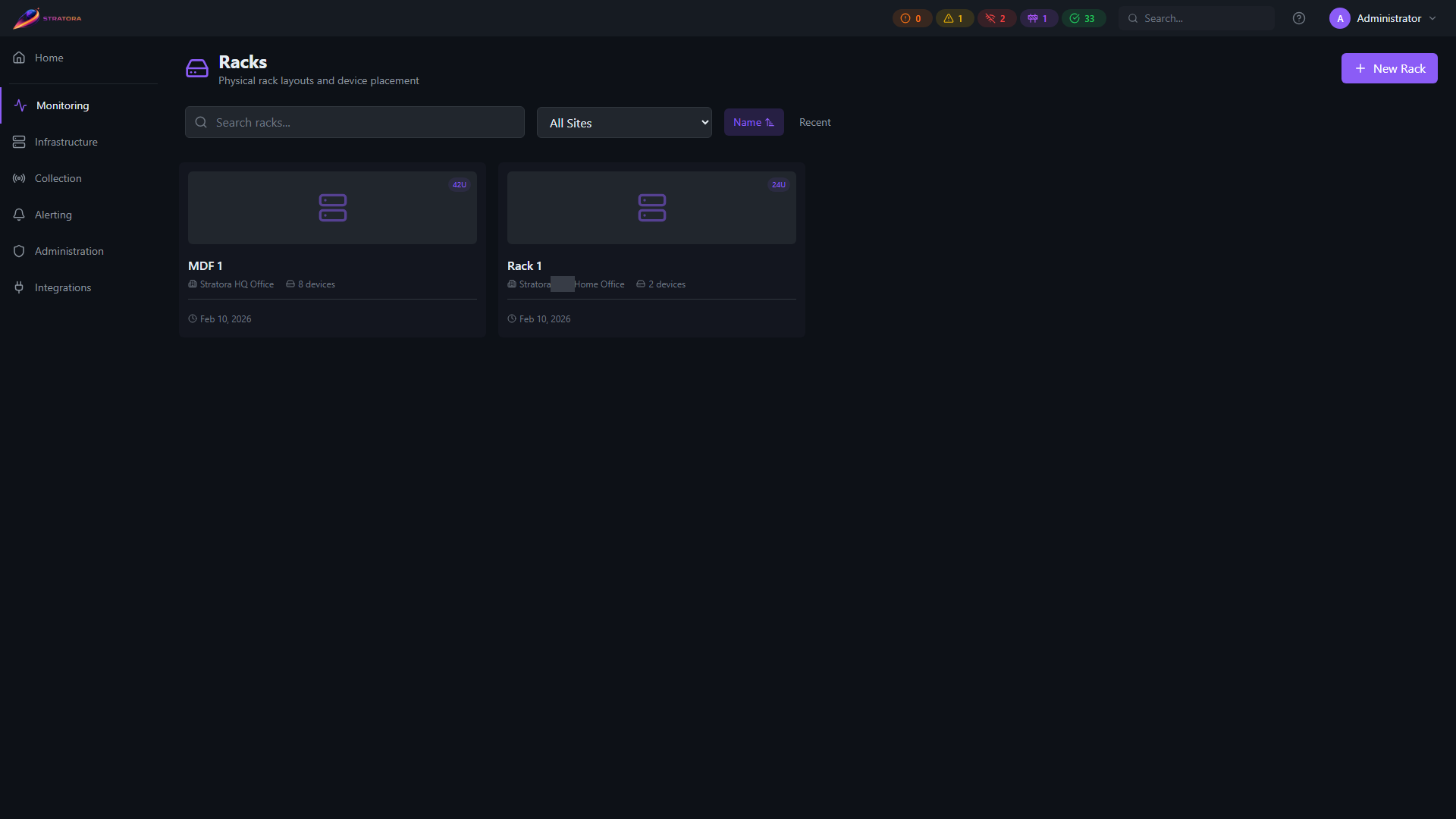This screenshot has height=819, width=1456.
Task: Open the All Sites filter dropdown
Action: coord(624,123)
